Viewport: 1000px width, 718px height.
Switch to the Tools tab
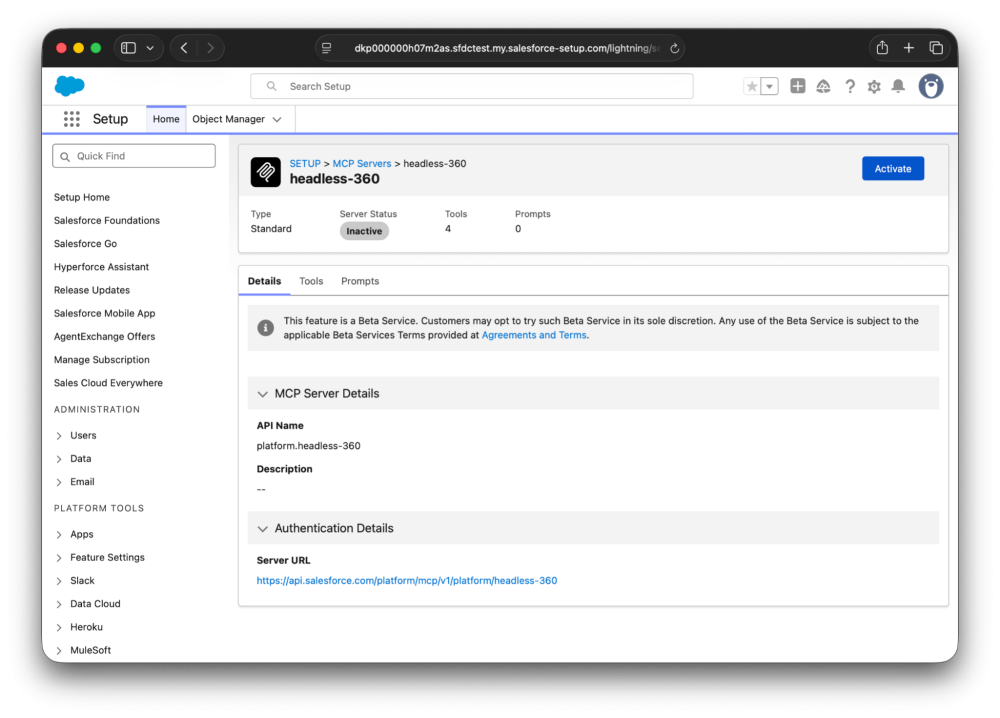(311, 281)
